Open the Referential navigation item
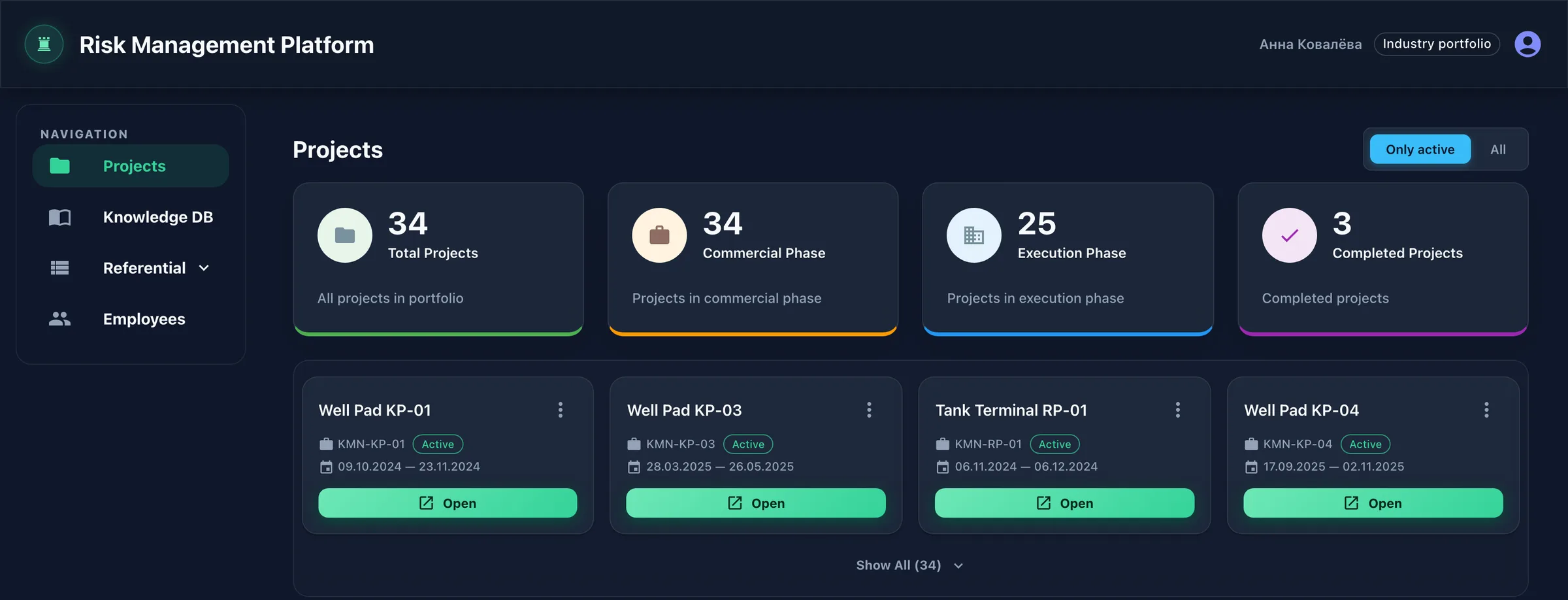The height and width of the screenshot is (600, 1568). [131, 268]
